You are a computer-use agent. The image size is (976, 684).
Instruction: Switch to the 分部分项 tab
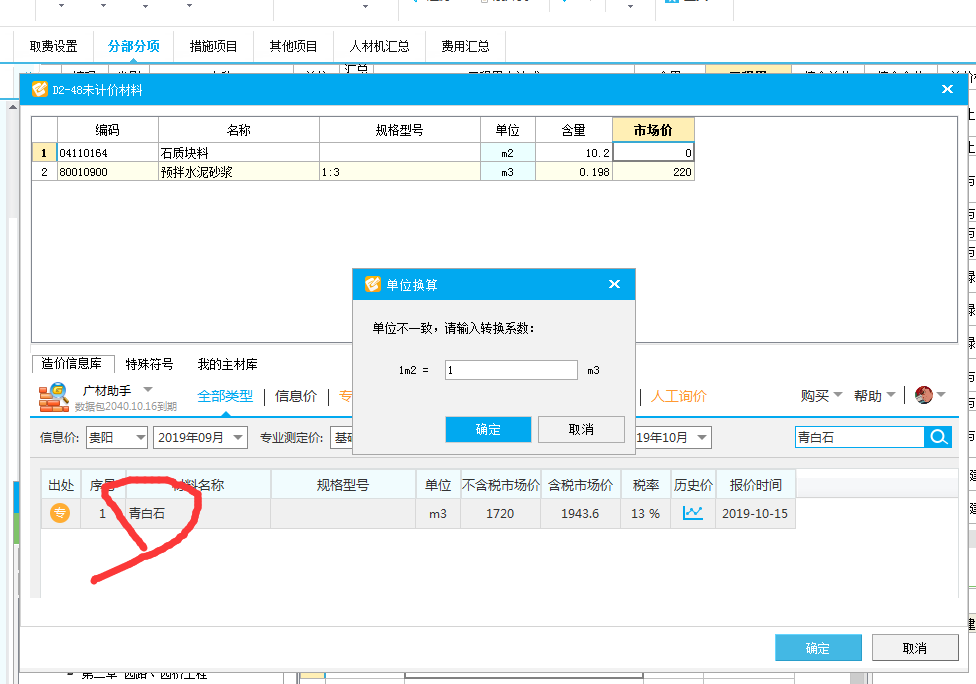[133, 46]
